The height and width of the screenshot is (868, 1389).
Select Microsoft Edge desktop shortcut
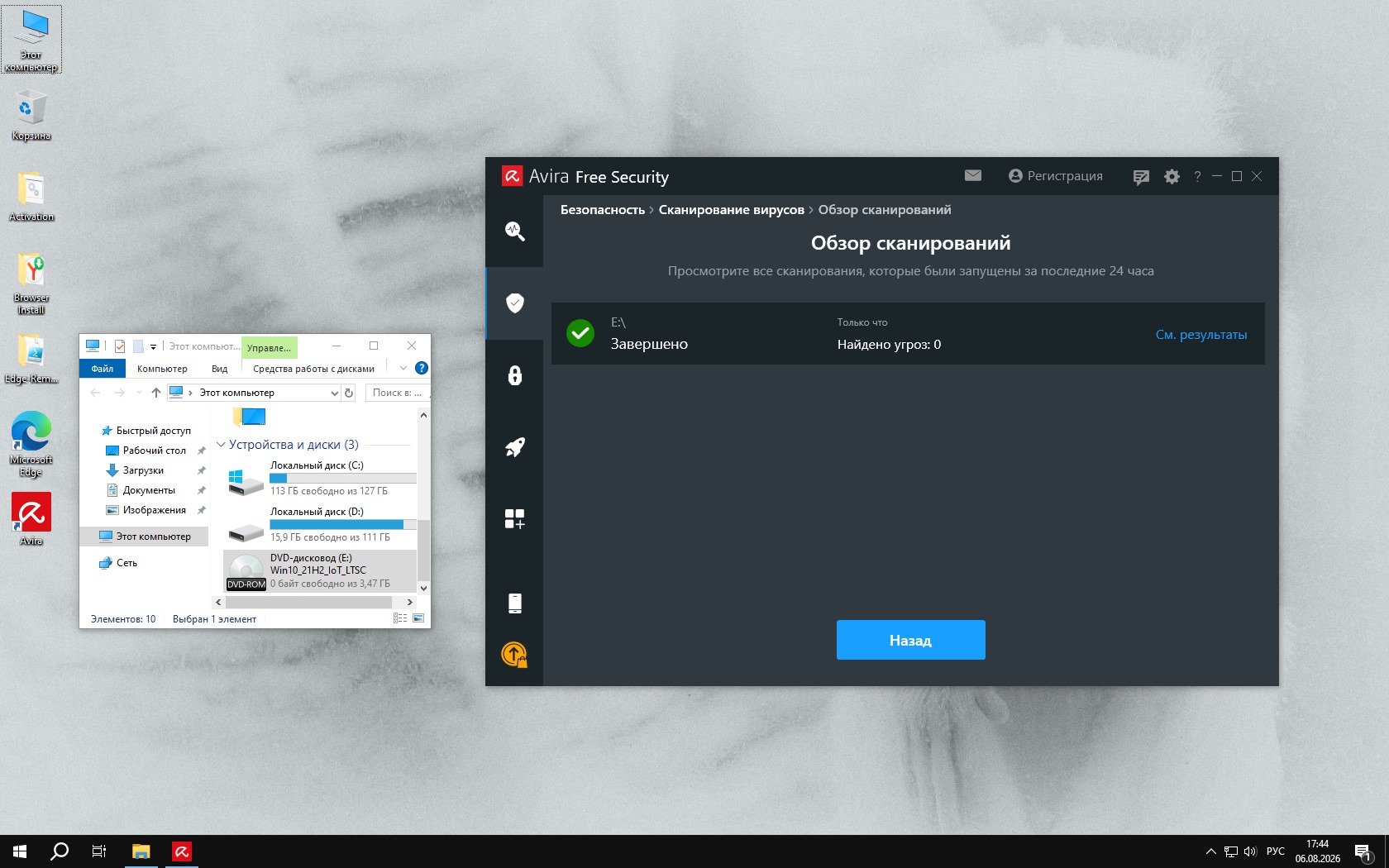(x=31, y=445)
